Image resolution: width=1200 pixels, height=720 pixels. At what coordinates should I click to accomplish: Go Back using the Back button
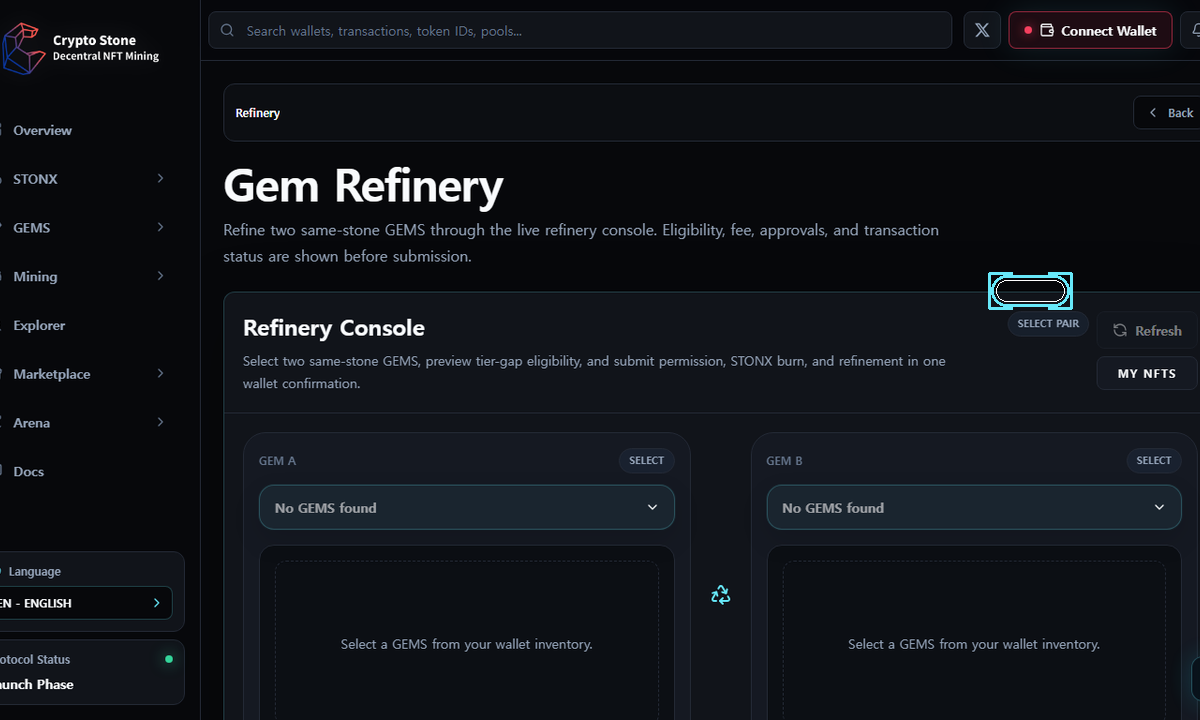click(x=1168, y=113)
